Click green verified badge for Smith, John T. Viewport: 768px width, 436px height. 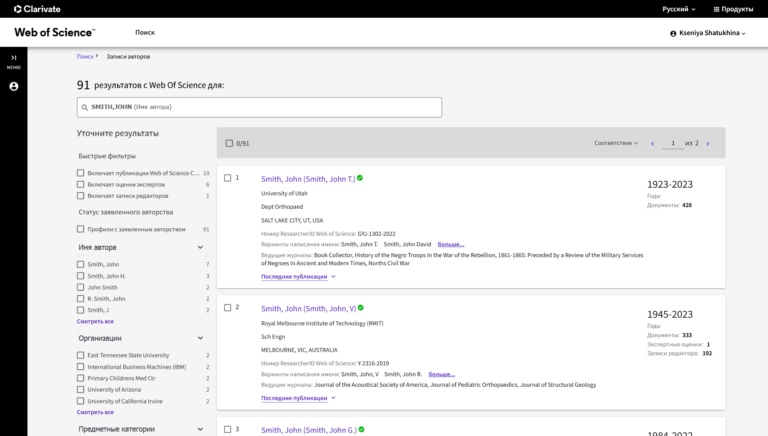[360, 178]
